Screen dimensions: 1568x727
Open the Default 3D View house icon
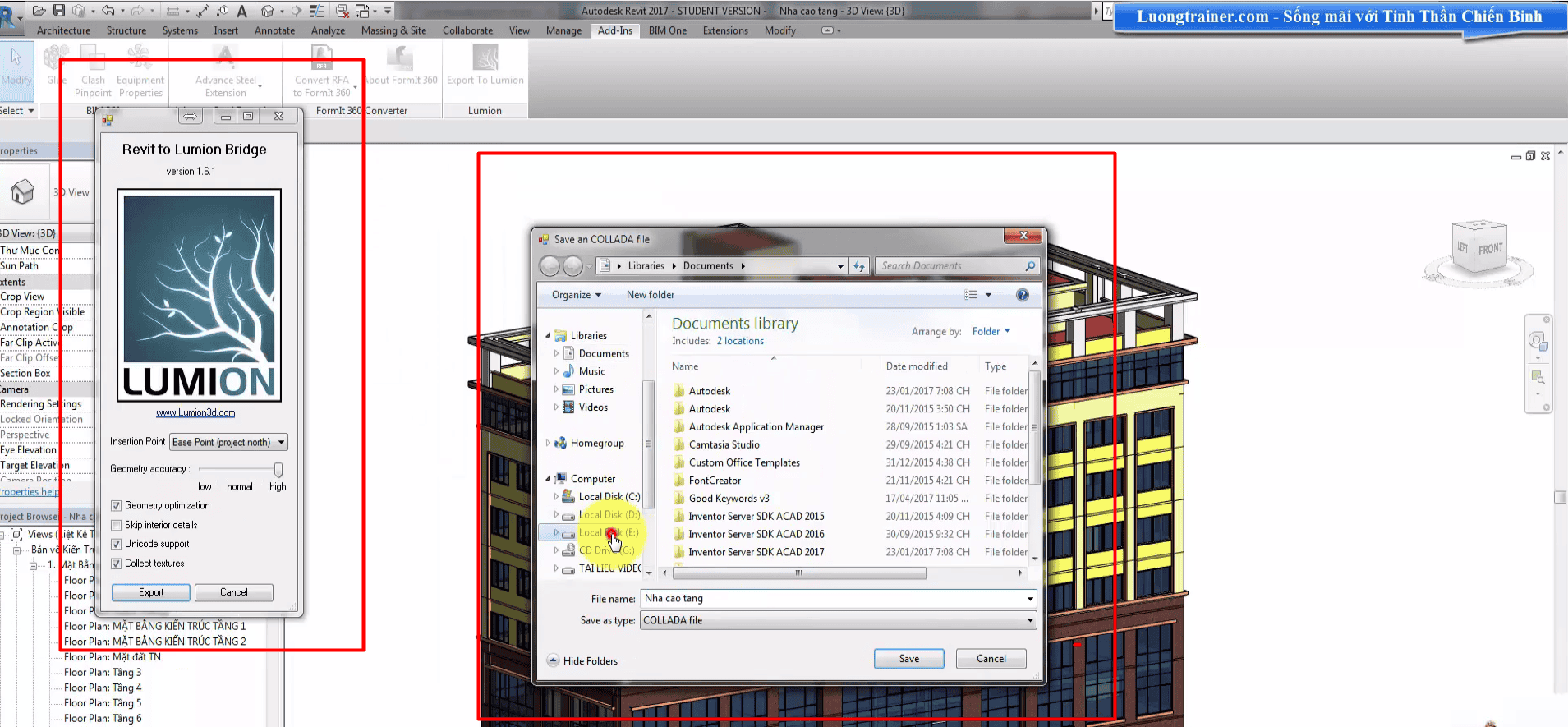267,11
